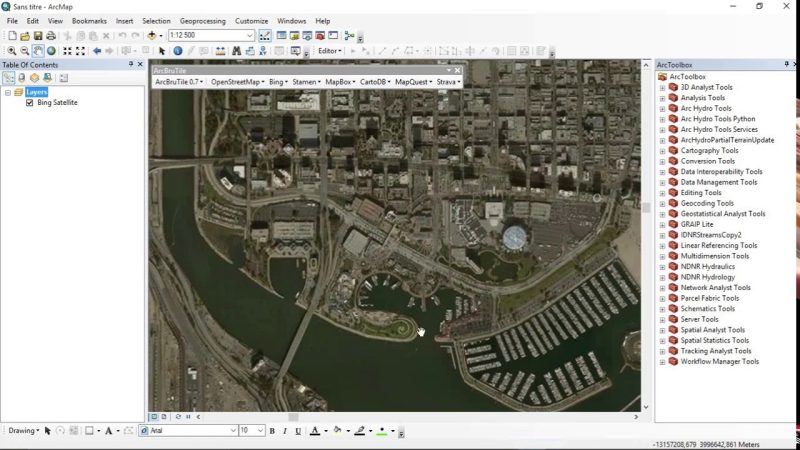Click the Add Data button
Screen dimensions: 800x450
pos(152,36)
